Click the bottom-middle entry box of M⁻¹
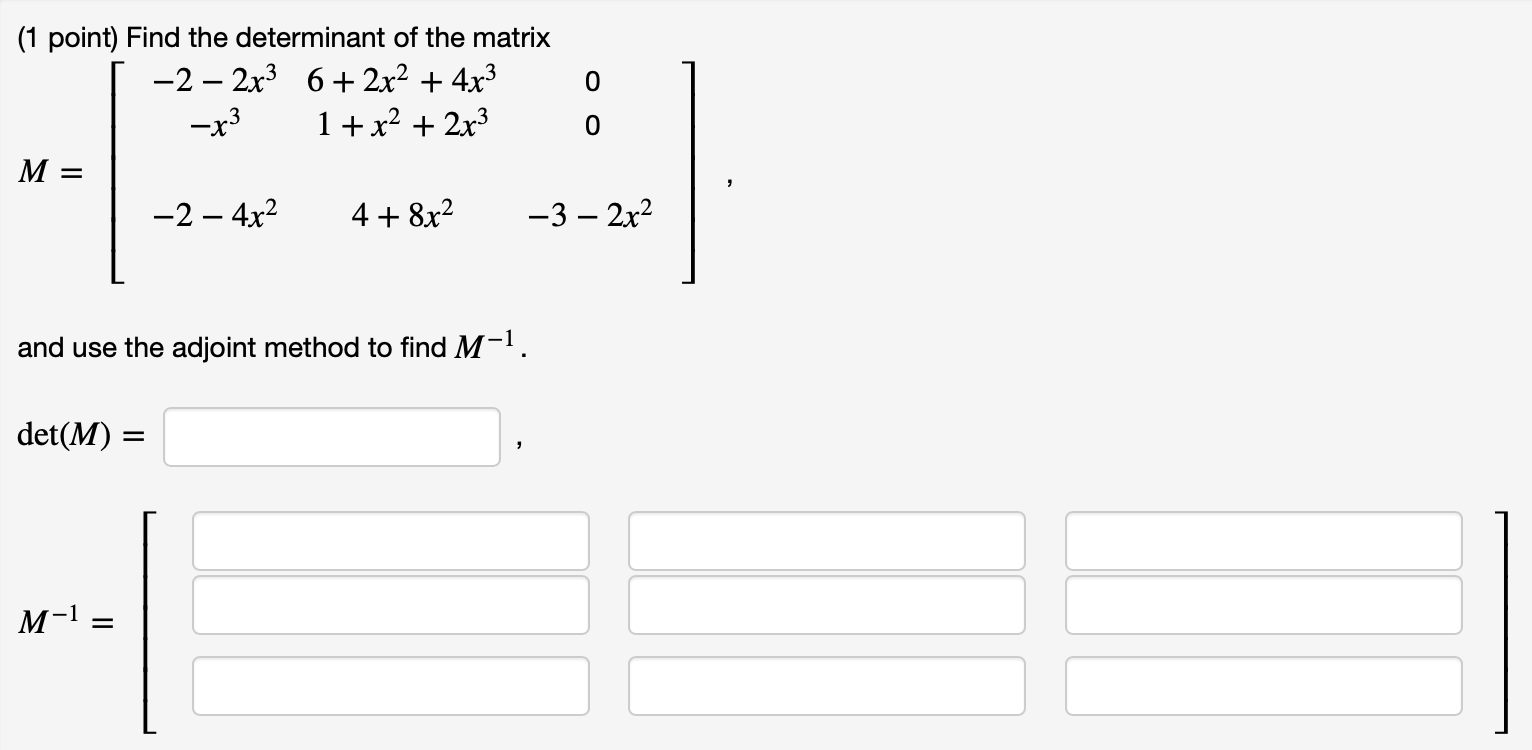The height and width of the screenshot is (750, 1532). pos(827,685)
